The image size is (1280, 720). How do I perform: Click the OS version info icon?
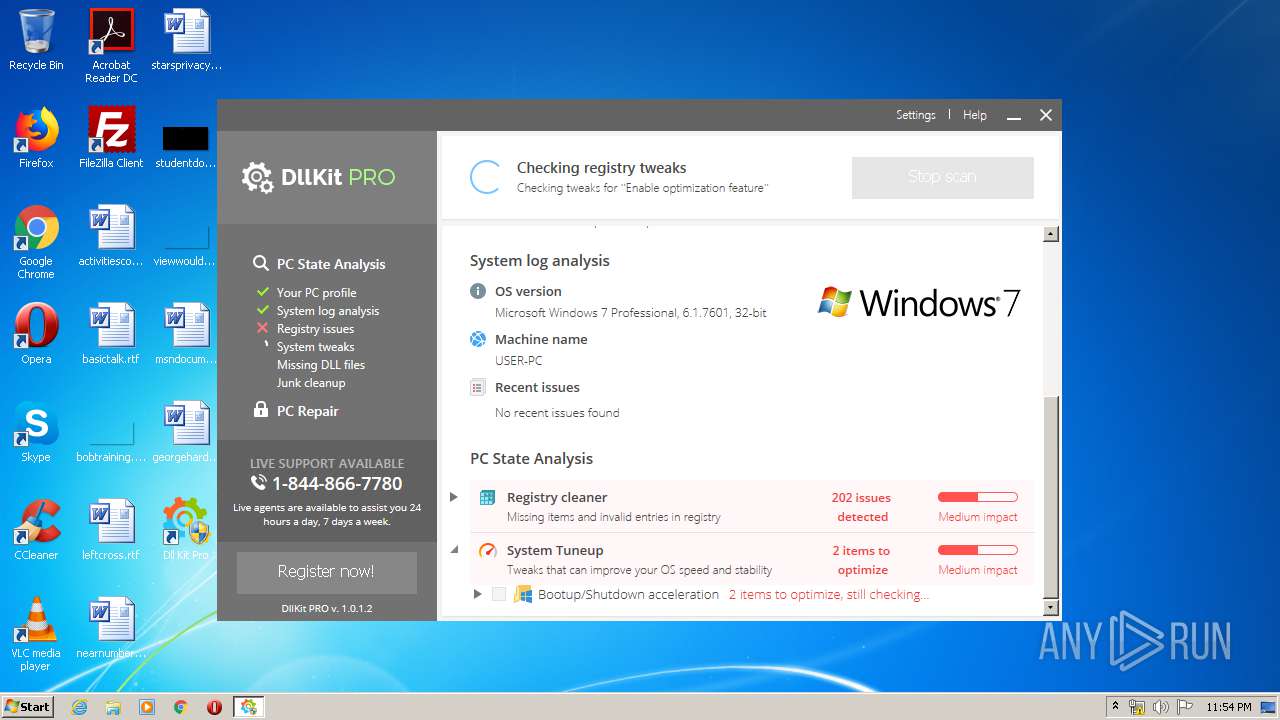click(478, 291)
